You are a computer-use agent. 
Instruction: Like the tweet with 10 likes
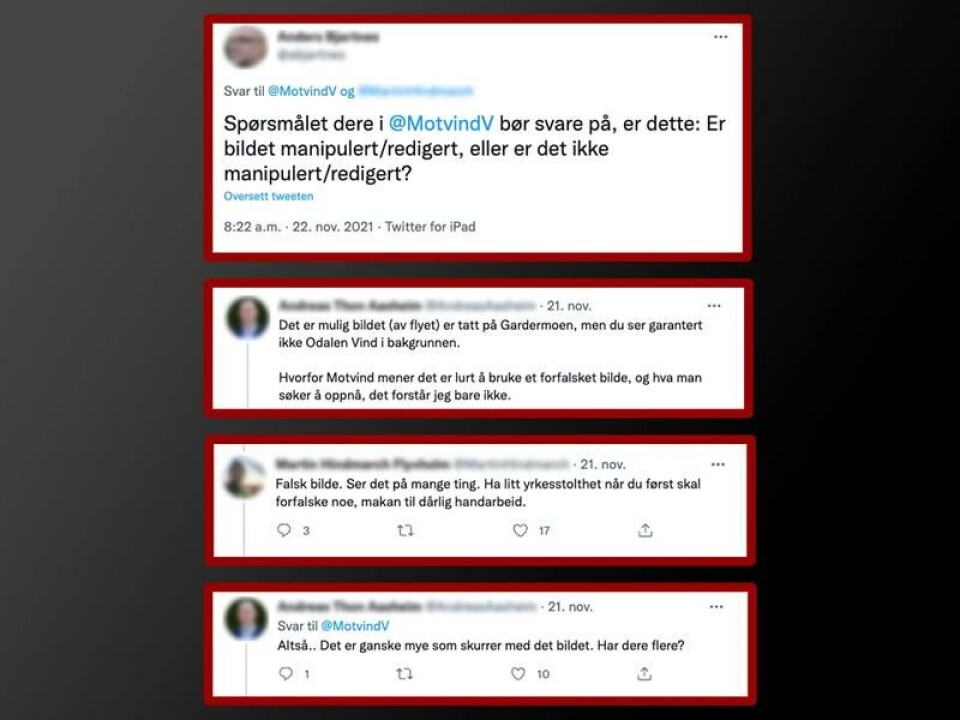point(518,673)
